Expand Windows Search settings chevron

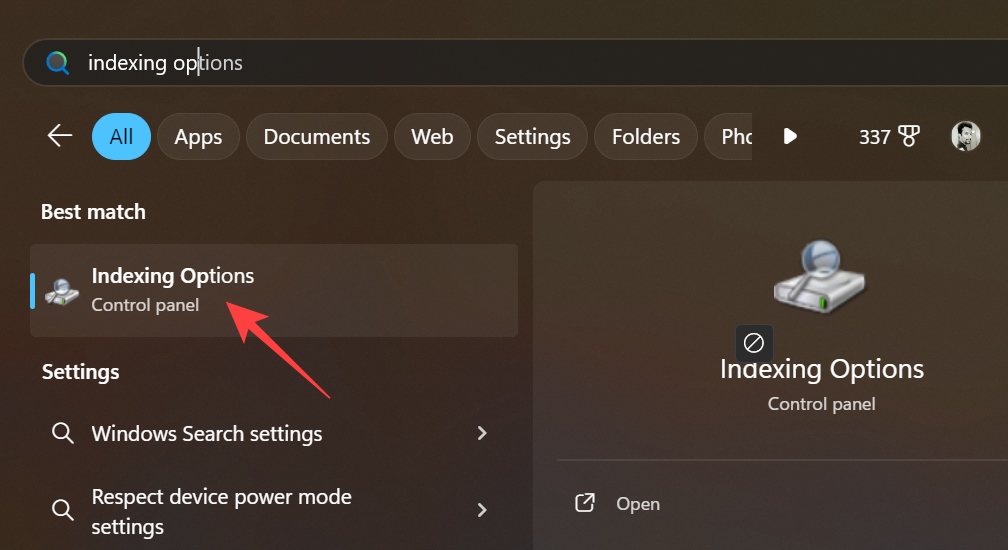point(482,433)
